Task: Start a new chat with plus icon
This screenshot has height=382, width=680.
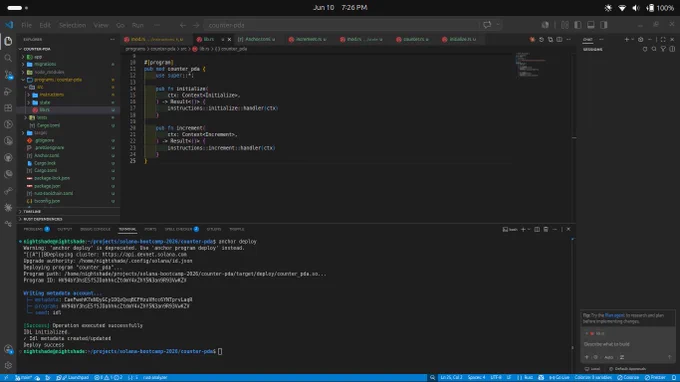Action: click(x=626, y=39)
